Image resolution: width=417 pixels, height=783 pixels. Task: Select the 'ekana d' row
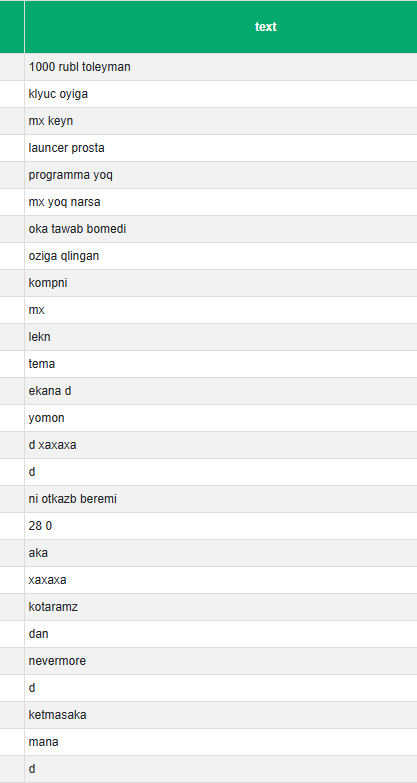[221, 391]
